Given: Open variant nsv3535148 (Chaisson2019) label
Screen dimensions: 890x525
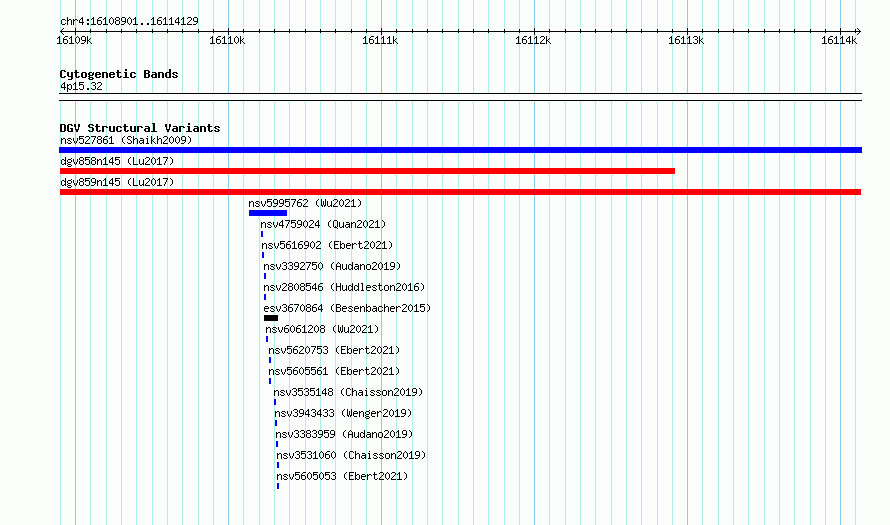Looking at the screenshot, I should point(349,392).
